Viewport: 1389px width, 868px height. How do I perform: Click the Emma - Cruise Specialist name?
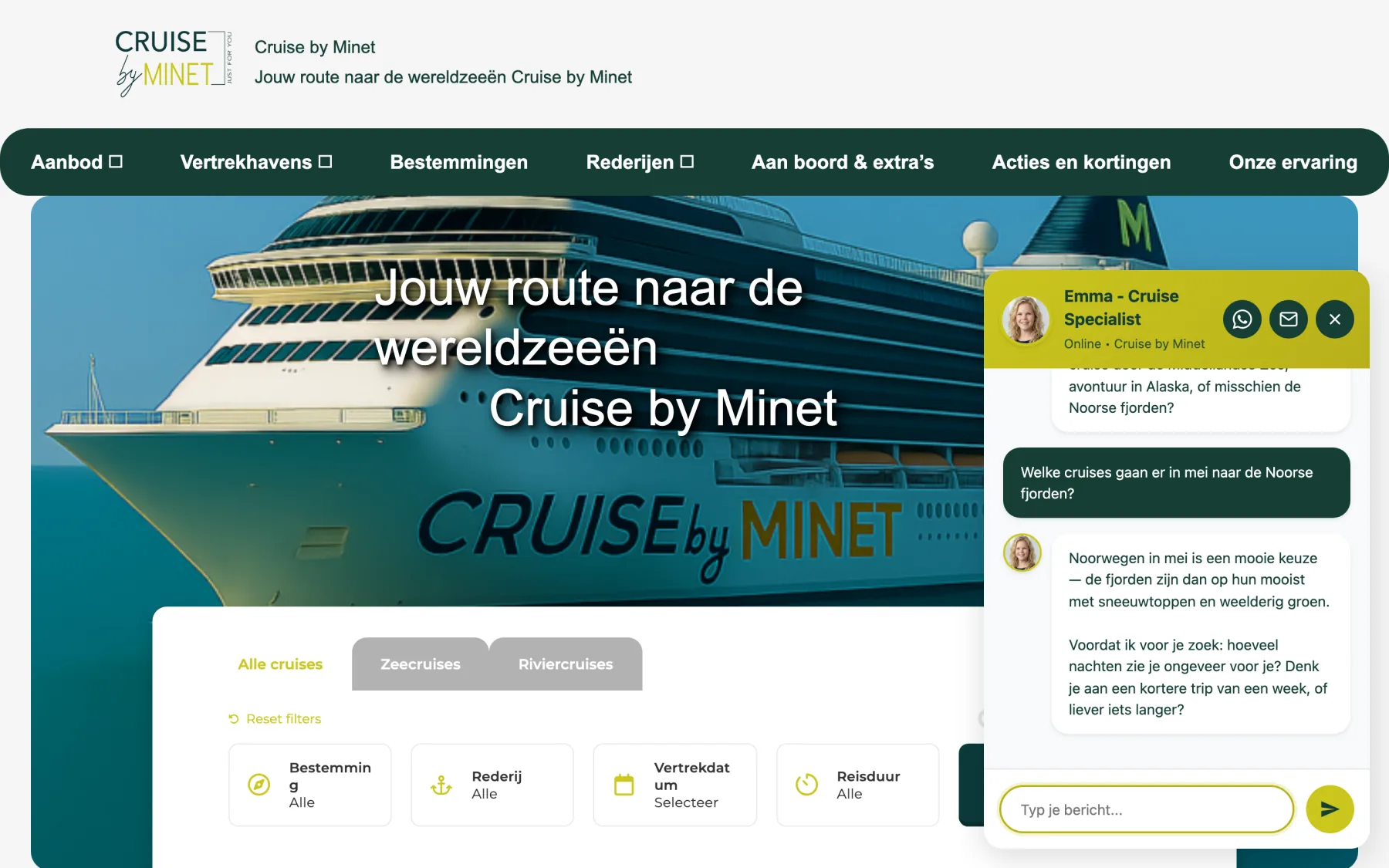pyautogui.click(x=1121, y=307)
